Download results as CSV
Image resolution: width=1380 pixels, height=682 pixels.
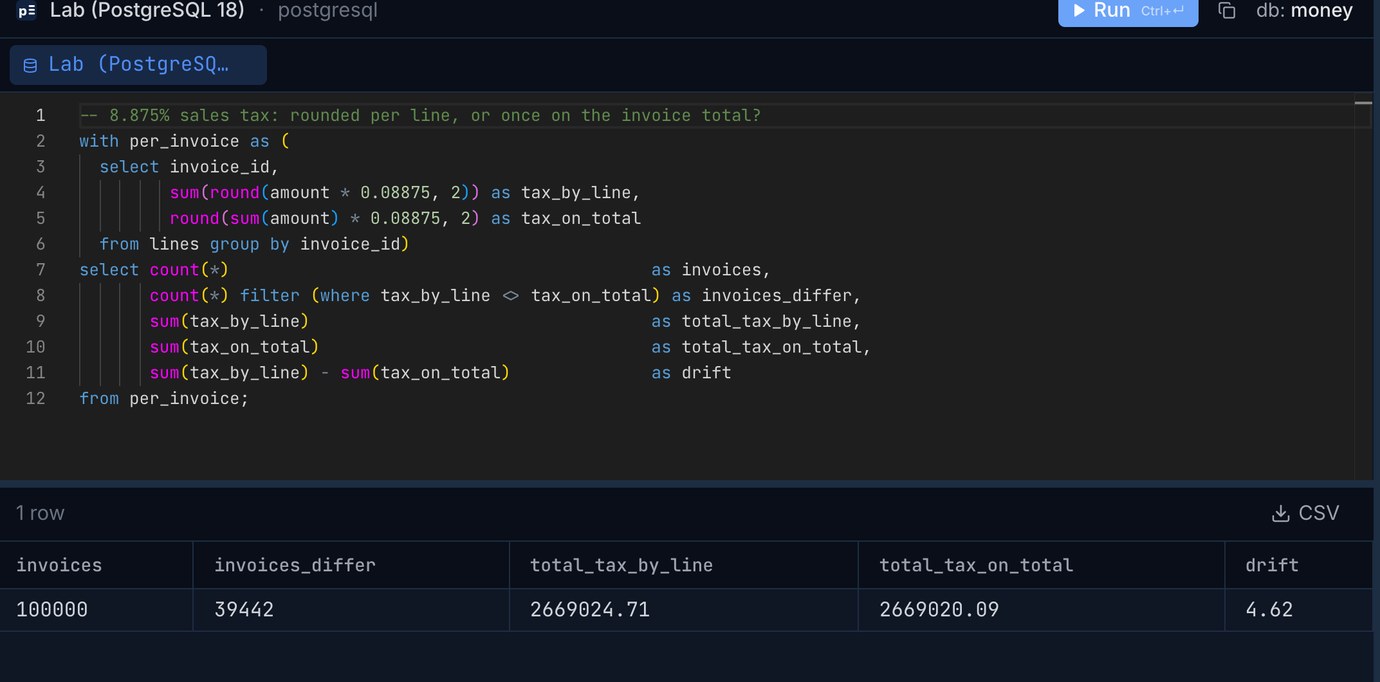click(1305, 513)
